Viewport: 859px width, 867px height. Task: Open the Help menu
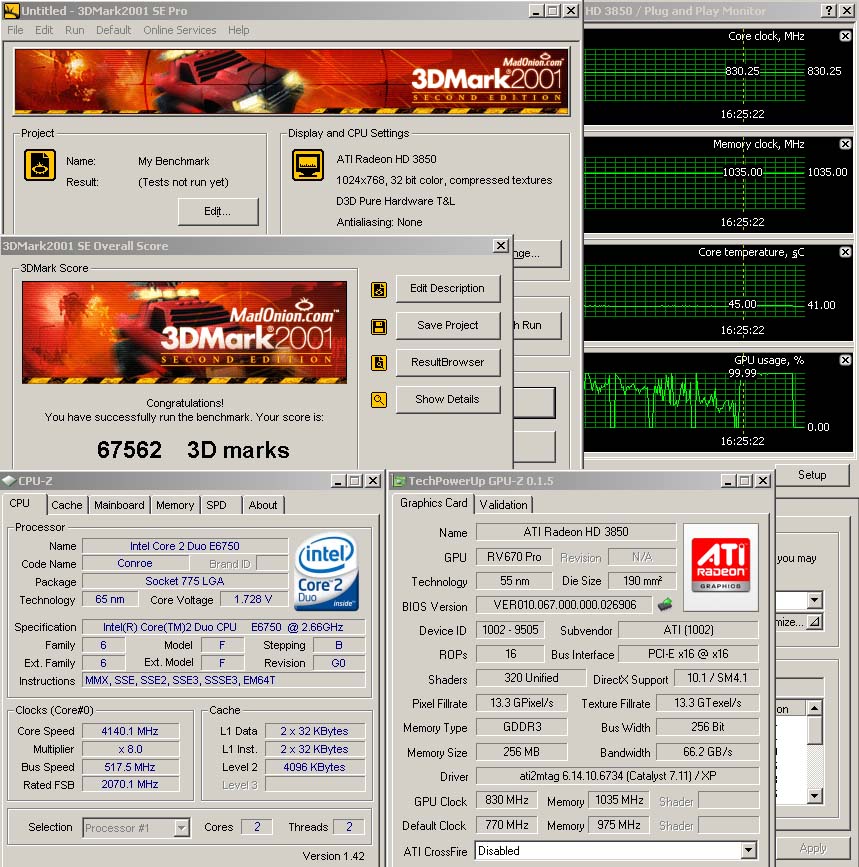pos(239,30)
